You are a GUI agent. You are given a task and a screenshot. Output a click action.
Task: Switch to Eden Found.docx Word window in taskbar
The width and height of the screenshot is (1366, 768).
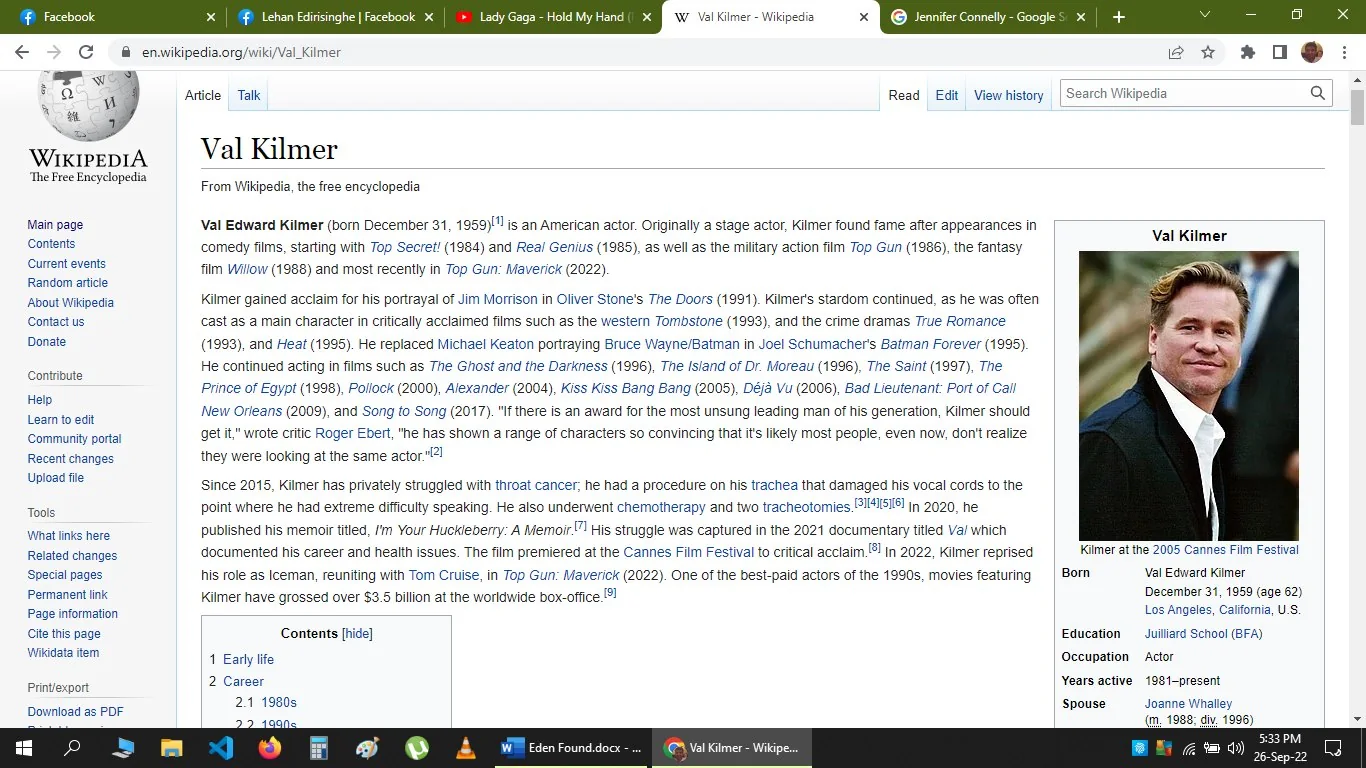tap(573, 747)
